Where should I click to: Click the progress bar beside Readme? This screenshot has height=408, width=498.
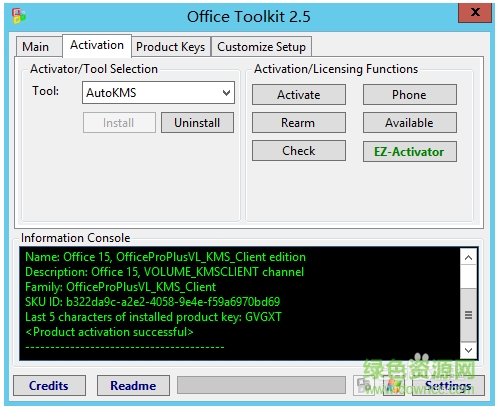[x=261, y=385]
